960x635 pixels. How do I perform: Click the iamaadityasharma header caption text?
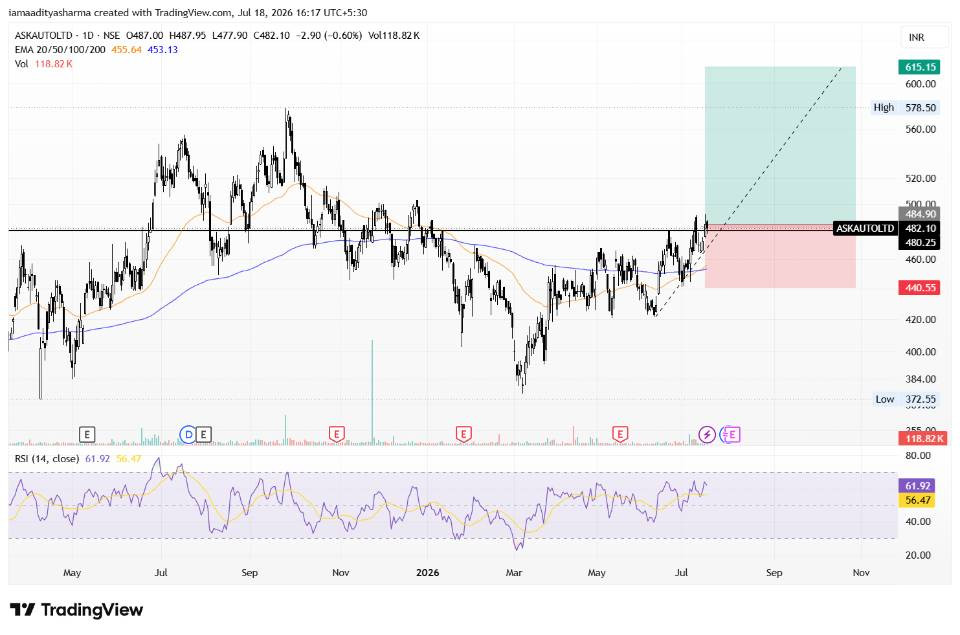188,12
